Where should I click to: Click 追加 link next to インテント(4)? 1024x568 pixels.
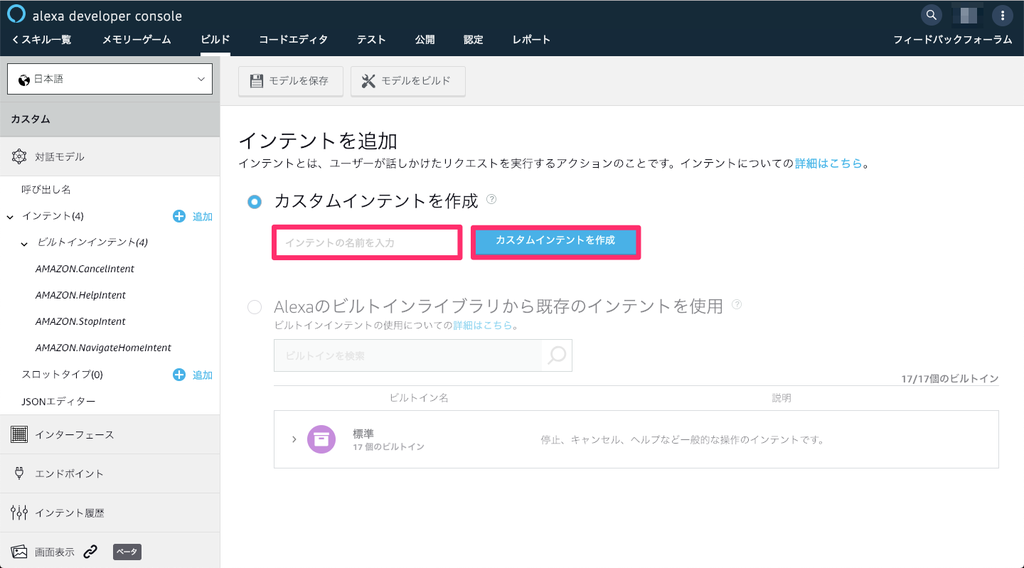202,217
